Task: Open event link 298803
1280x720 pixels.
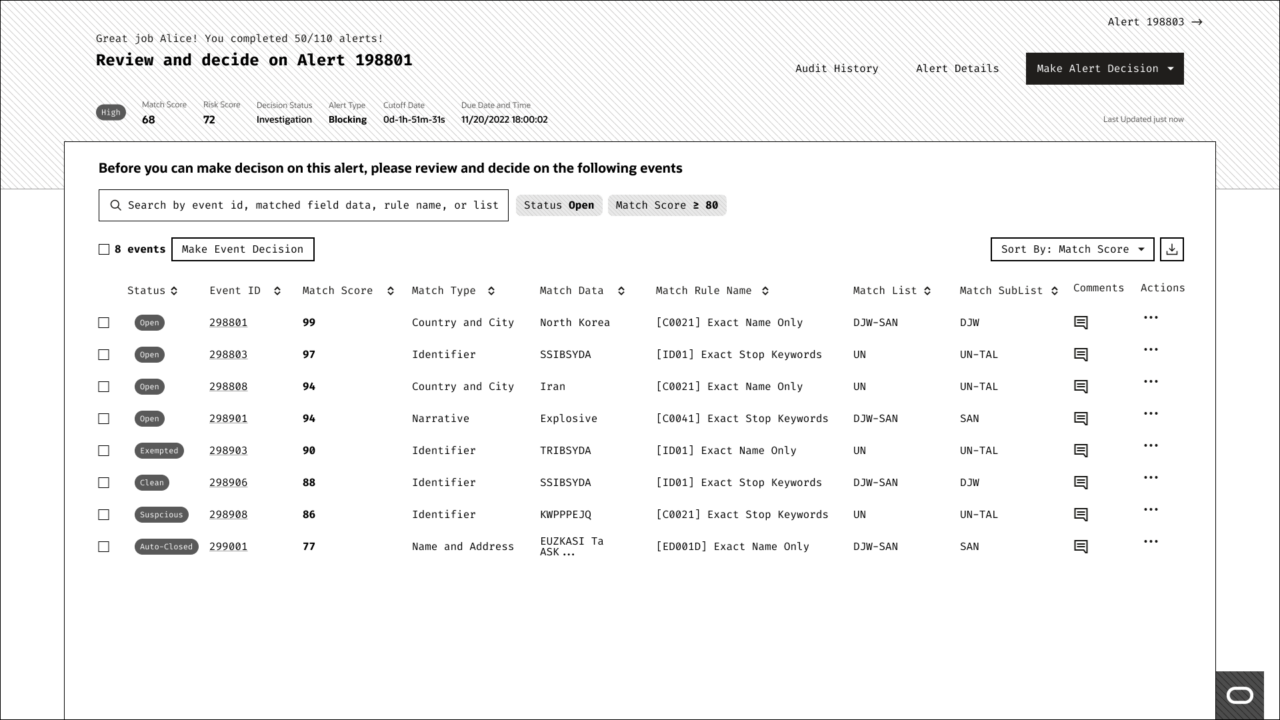Action: click(x=228, y=355)
